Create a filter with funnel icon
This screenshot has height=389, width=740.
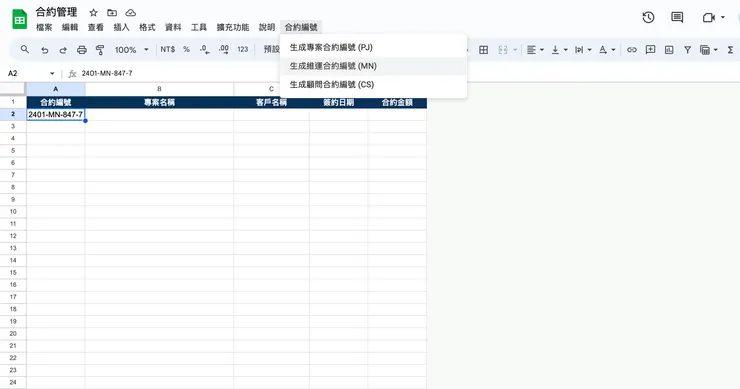688,50
